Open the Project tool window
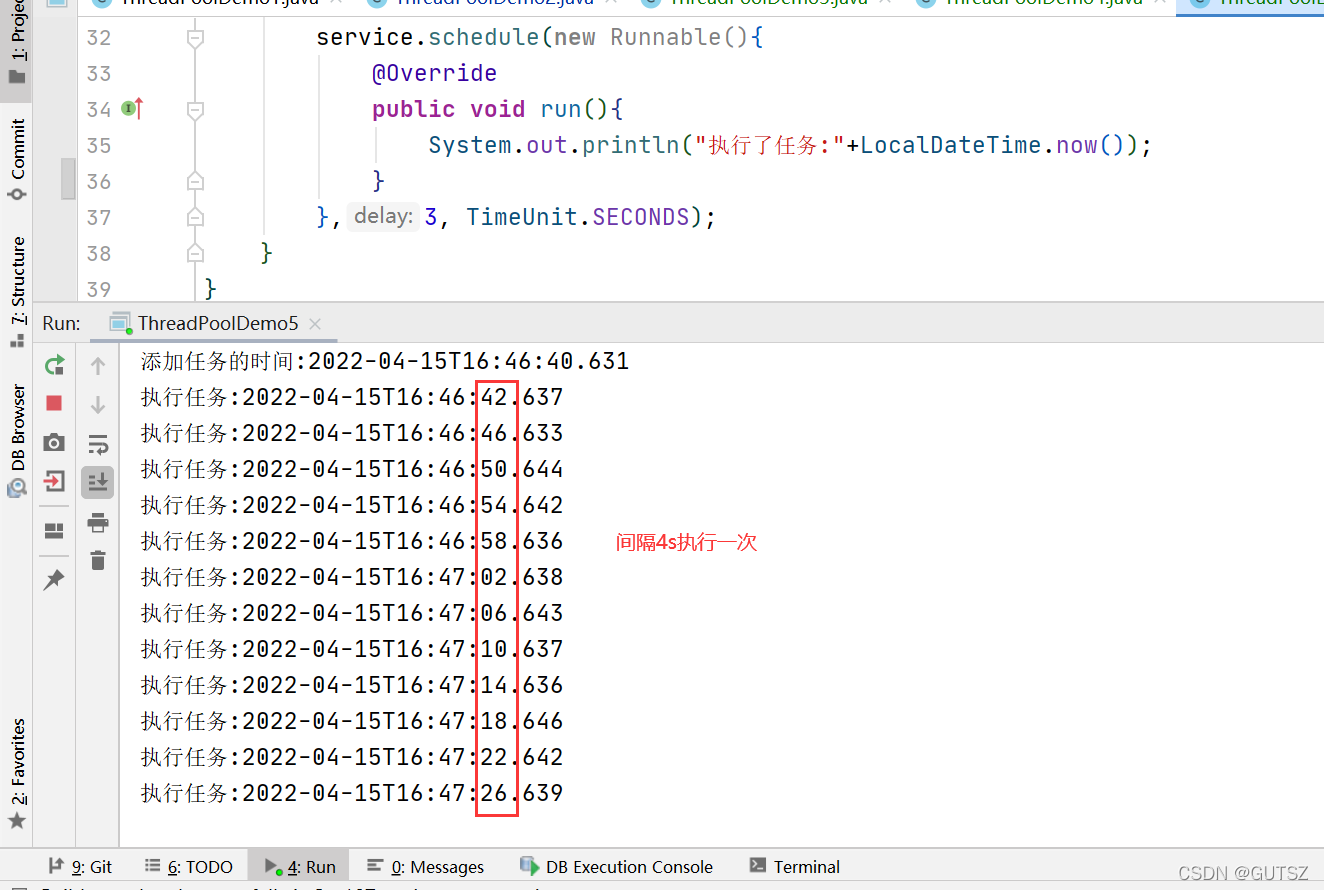 tap(17, 43)
